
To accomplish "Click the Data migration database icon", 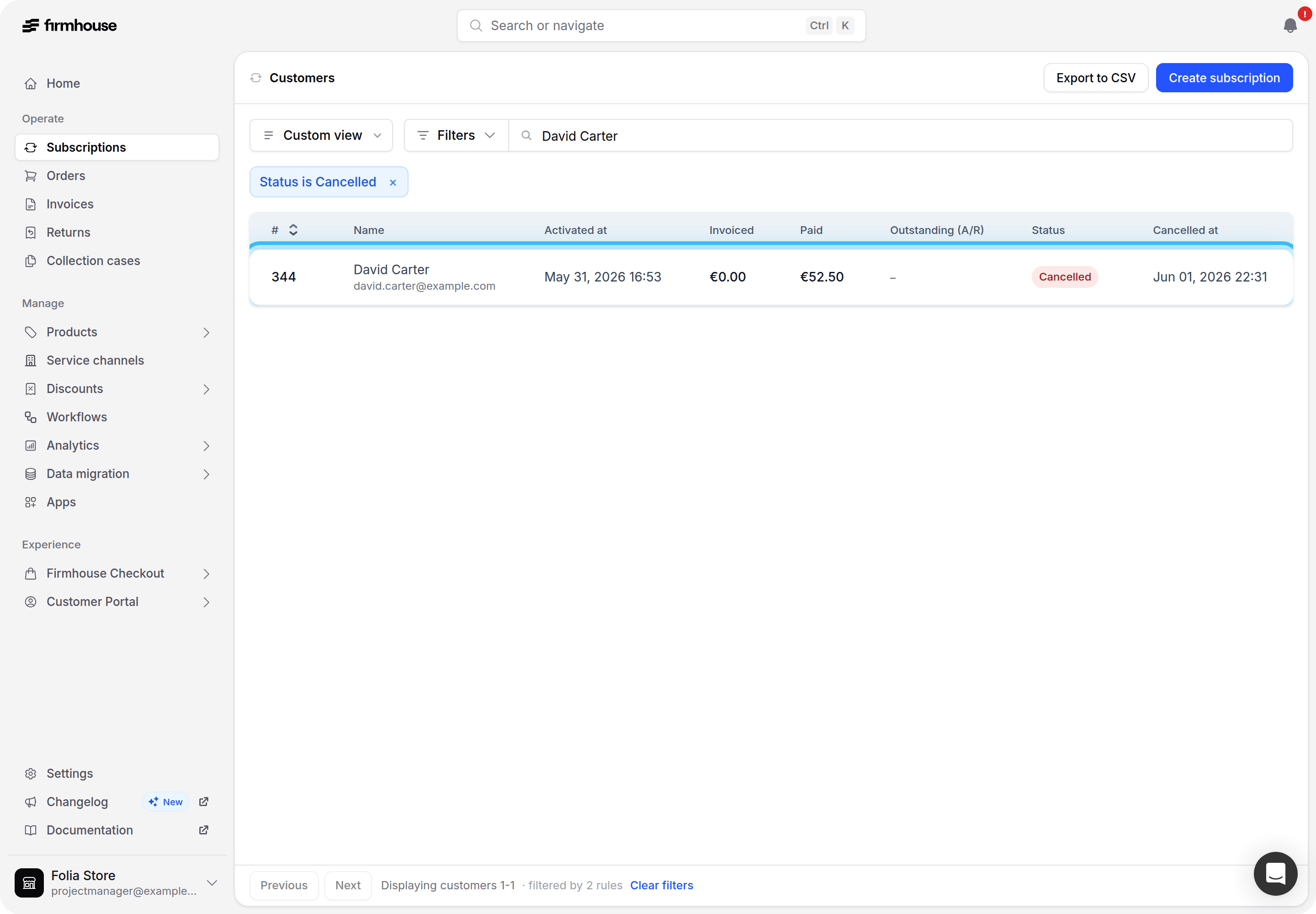I will (31, 474).
